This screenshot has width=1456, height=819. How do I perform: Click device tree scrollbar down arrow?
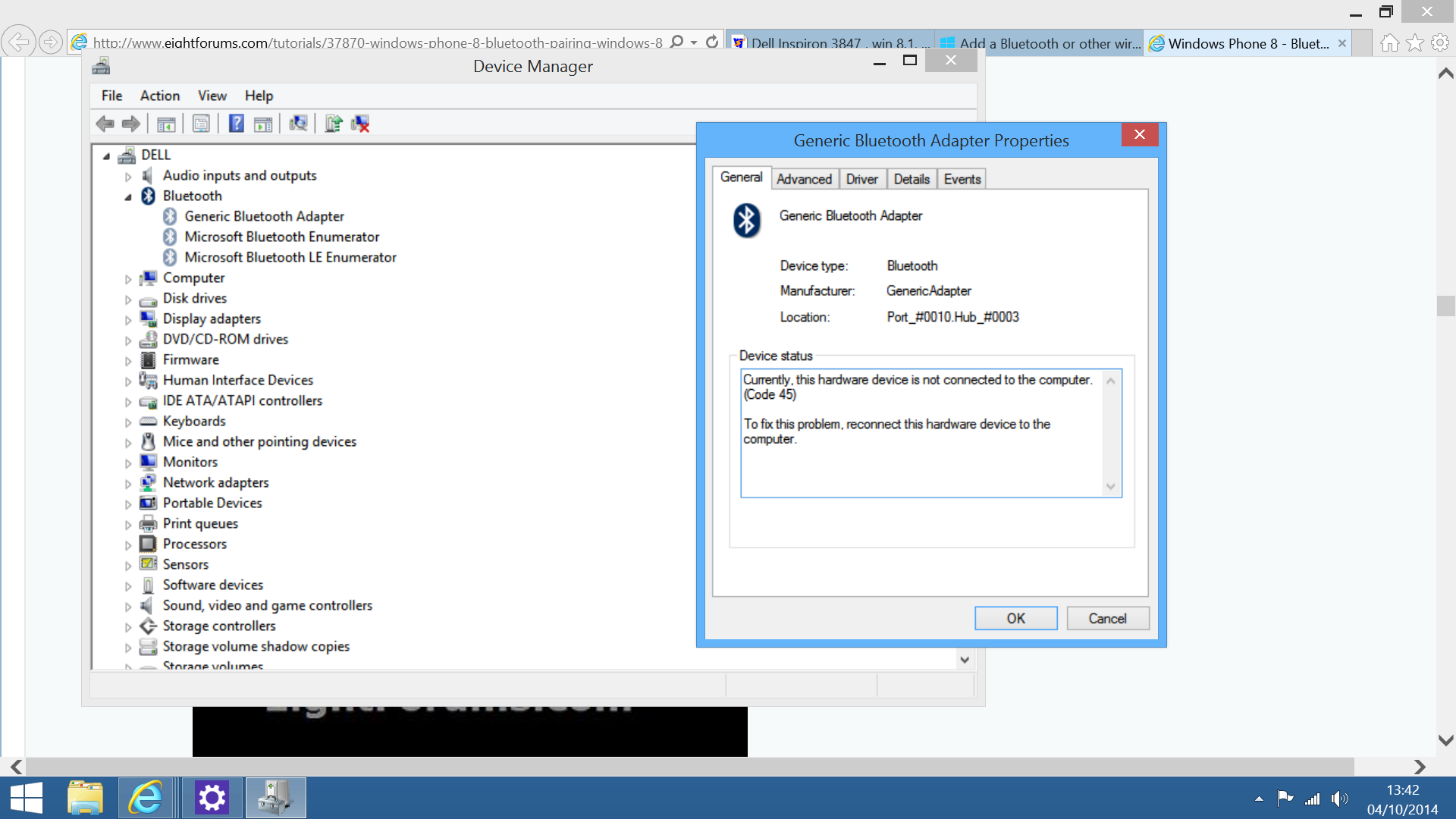[x=965, y=660]
